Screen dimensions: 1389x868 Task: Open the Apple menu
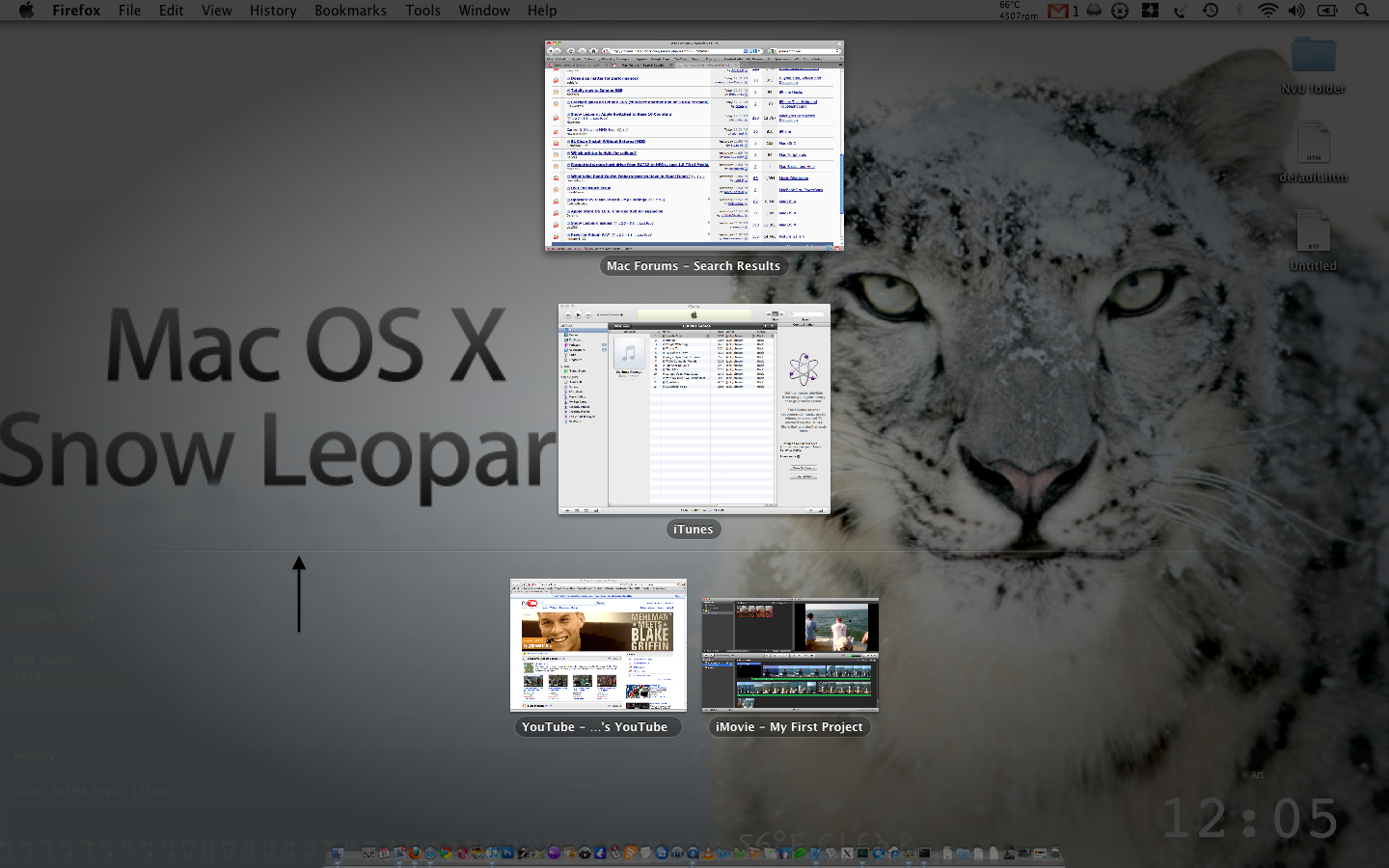coord(26,11)
